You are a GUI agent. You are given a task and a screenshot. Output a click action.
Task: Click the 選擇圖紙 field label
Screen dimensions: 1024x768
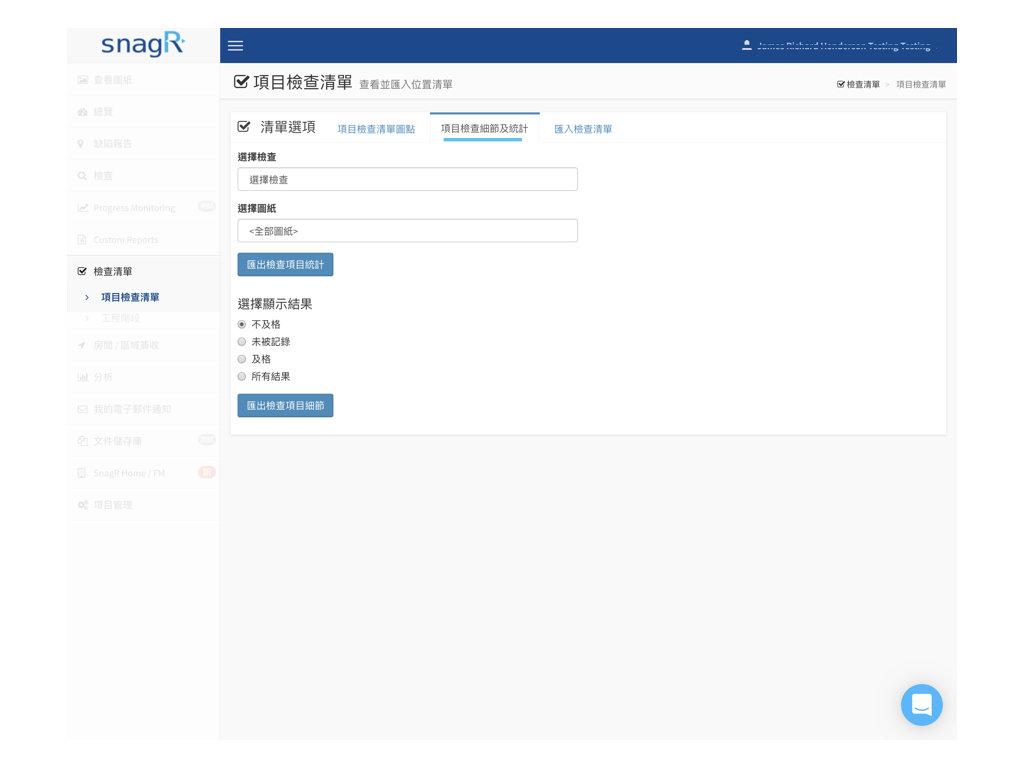point(257,209)
